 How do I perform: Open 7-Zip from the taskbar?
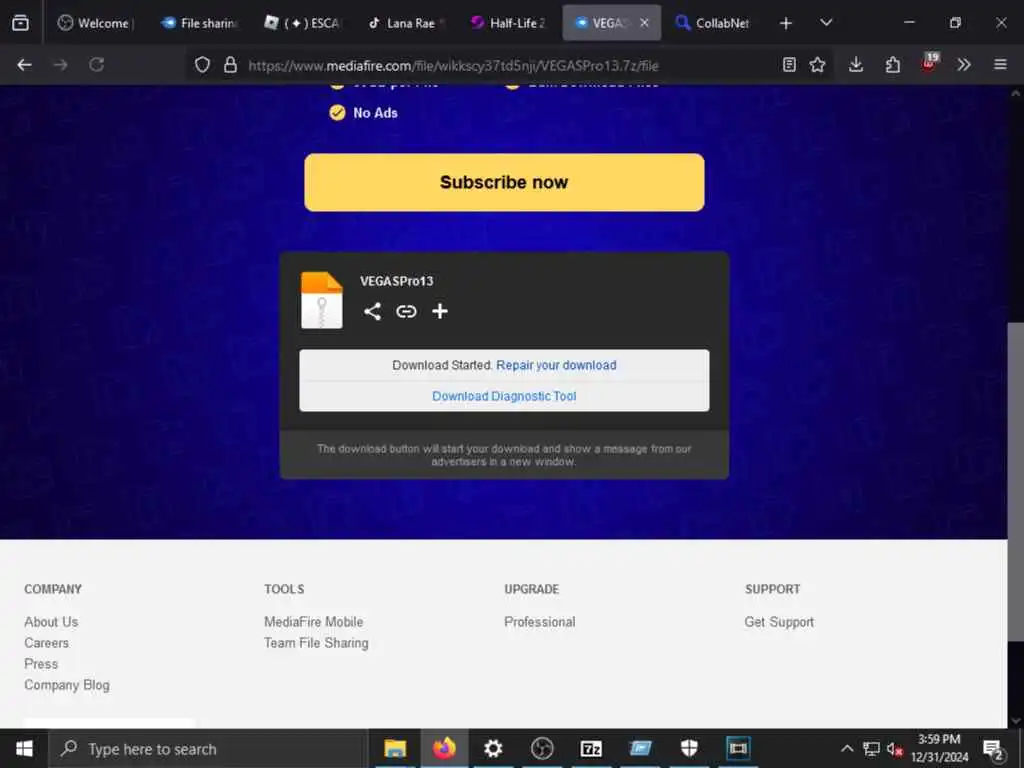(x=591, y=748)
